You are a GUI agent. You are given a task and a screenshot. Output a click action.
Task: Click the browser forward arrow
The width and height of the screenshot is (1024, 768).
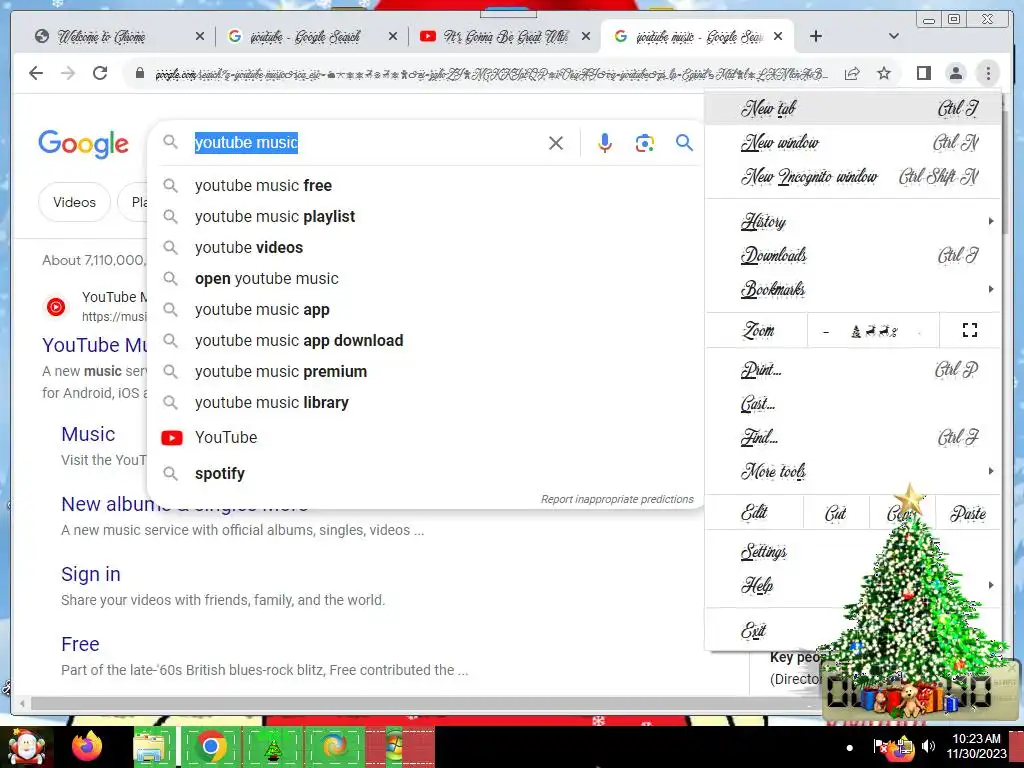(68, 73)
